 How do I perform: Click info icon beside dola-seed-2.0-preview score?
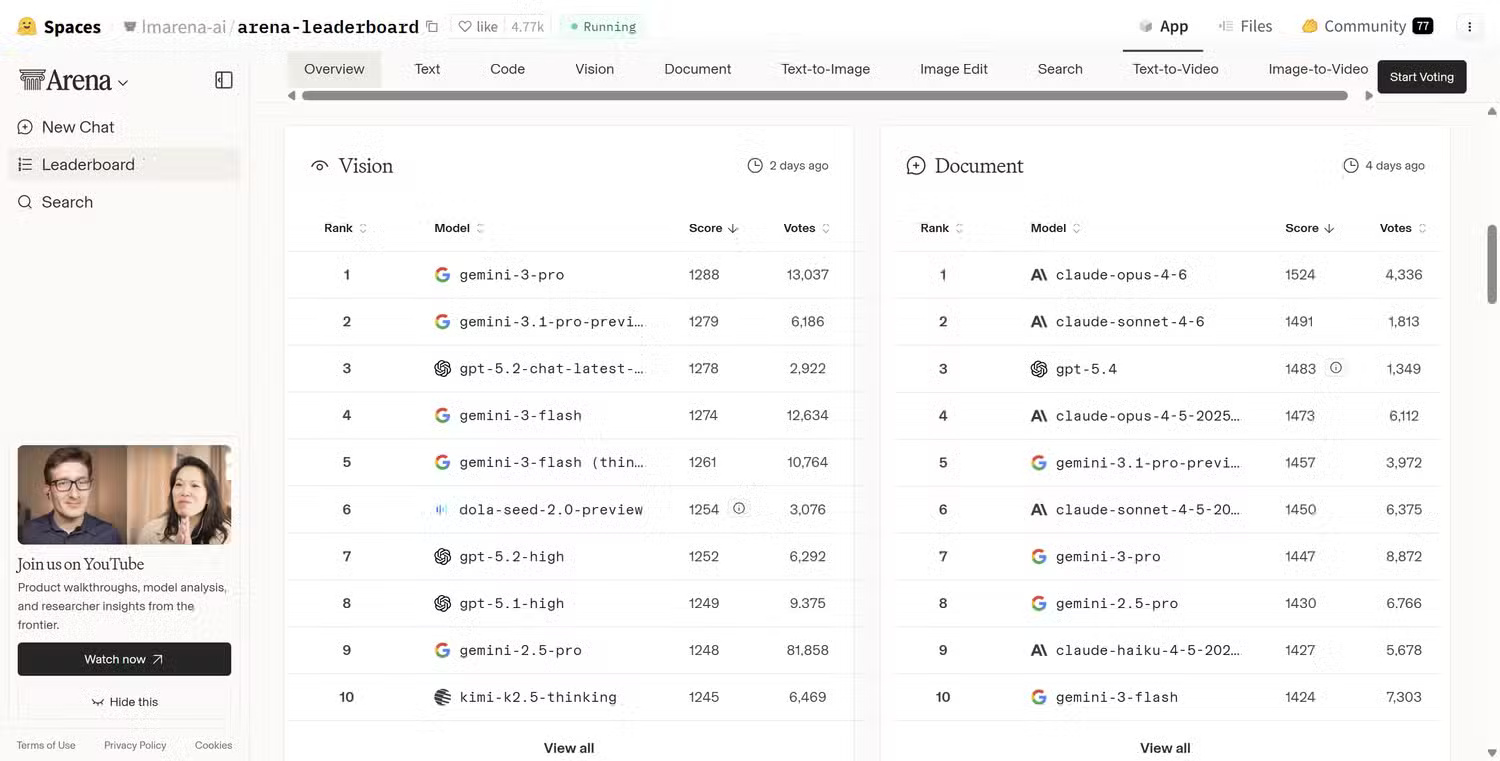739,509
